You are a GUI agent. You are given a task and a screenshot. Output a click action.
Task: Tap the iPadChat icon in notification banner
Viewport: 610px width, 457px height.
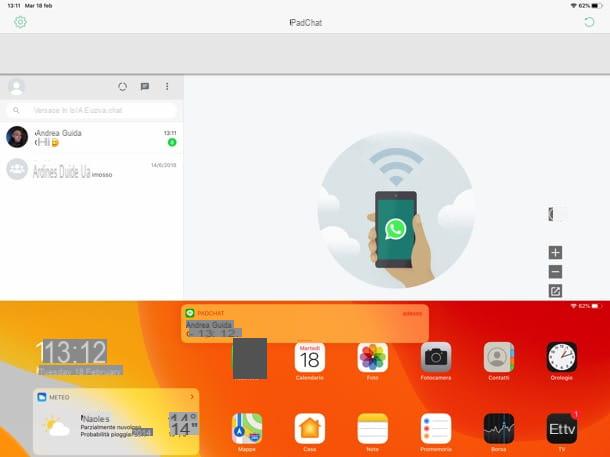(190, 313)
